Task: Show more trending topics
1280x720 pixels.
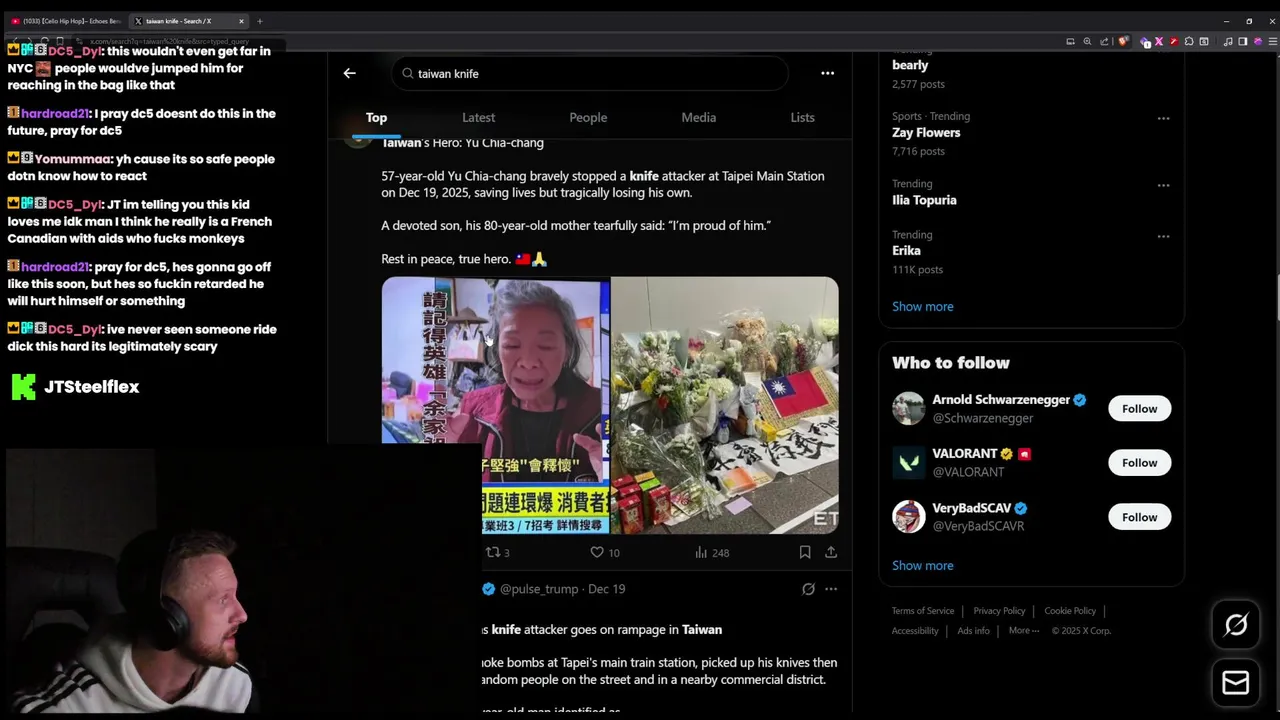Action: (922, 306)
